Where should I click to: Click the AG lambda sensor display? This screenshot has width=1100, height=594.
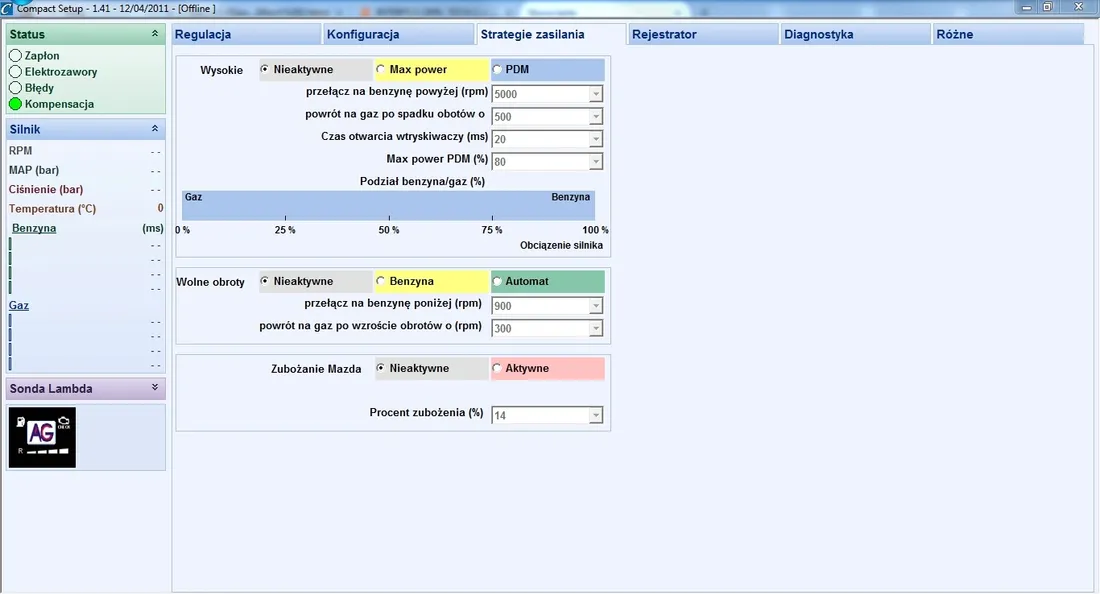coord(42,437)
